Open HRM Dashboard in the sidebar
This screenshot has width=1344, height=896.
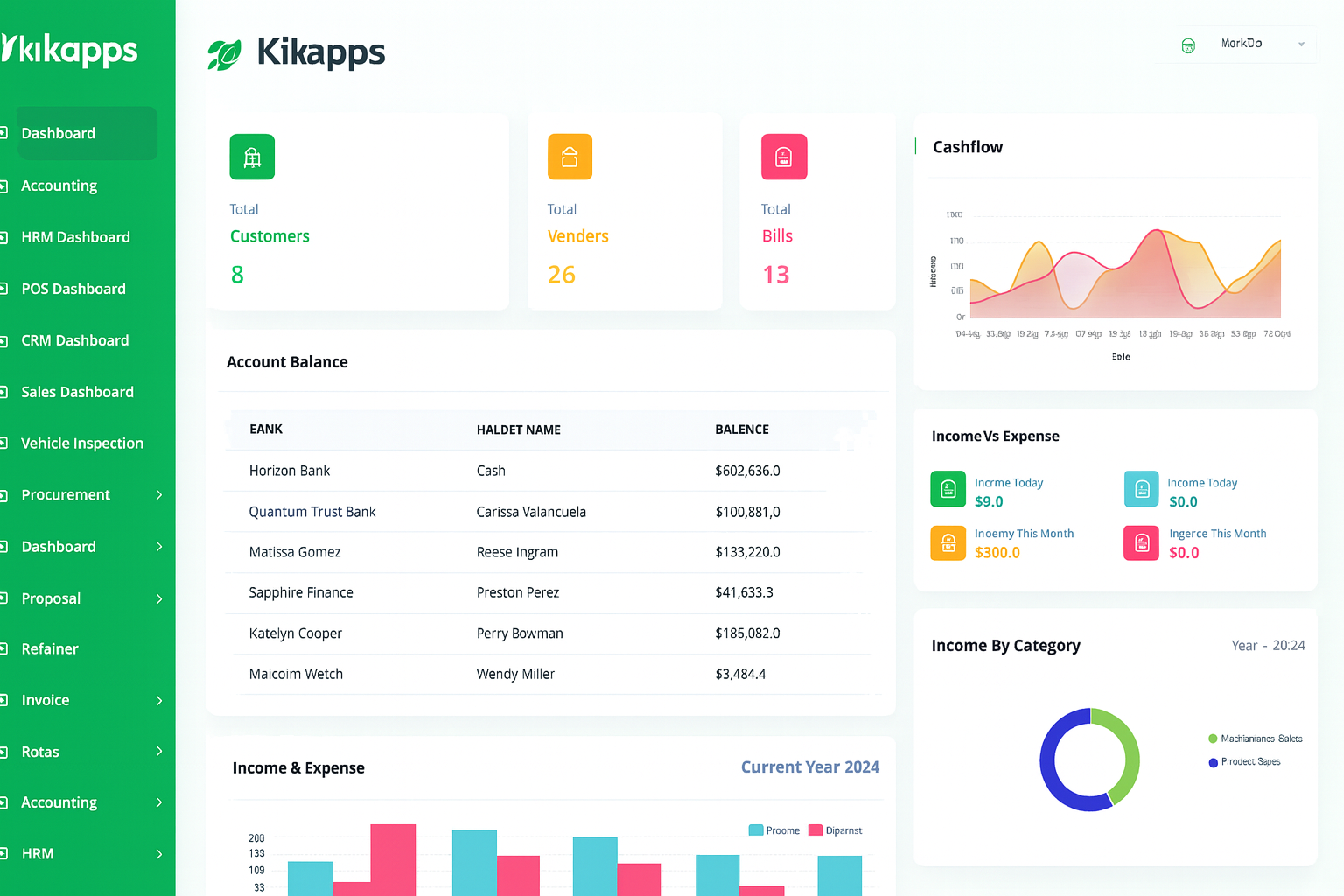click(75, 237)
